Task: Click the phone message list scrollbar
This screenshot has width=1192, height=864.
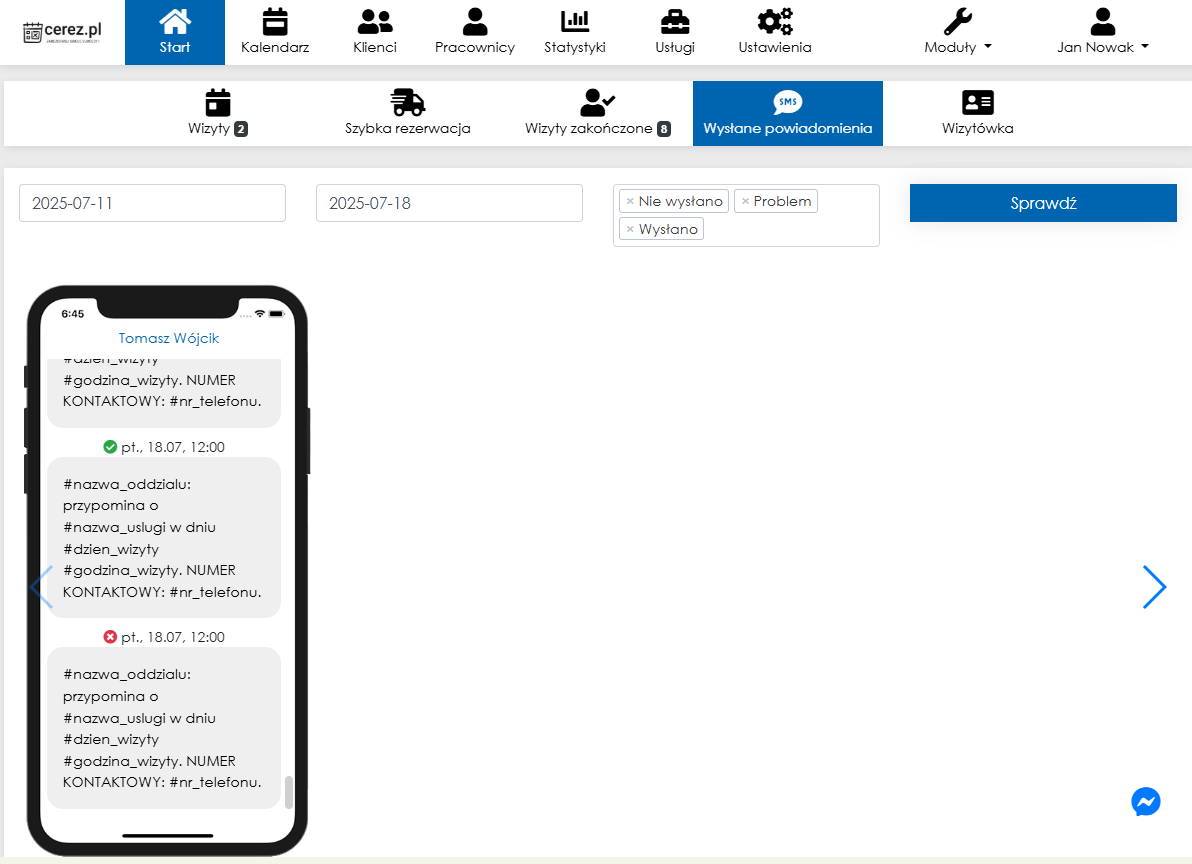Action: pyautogui.click(x=289, y=791)
